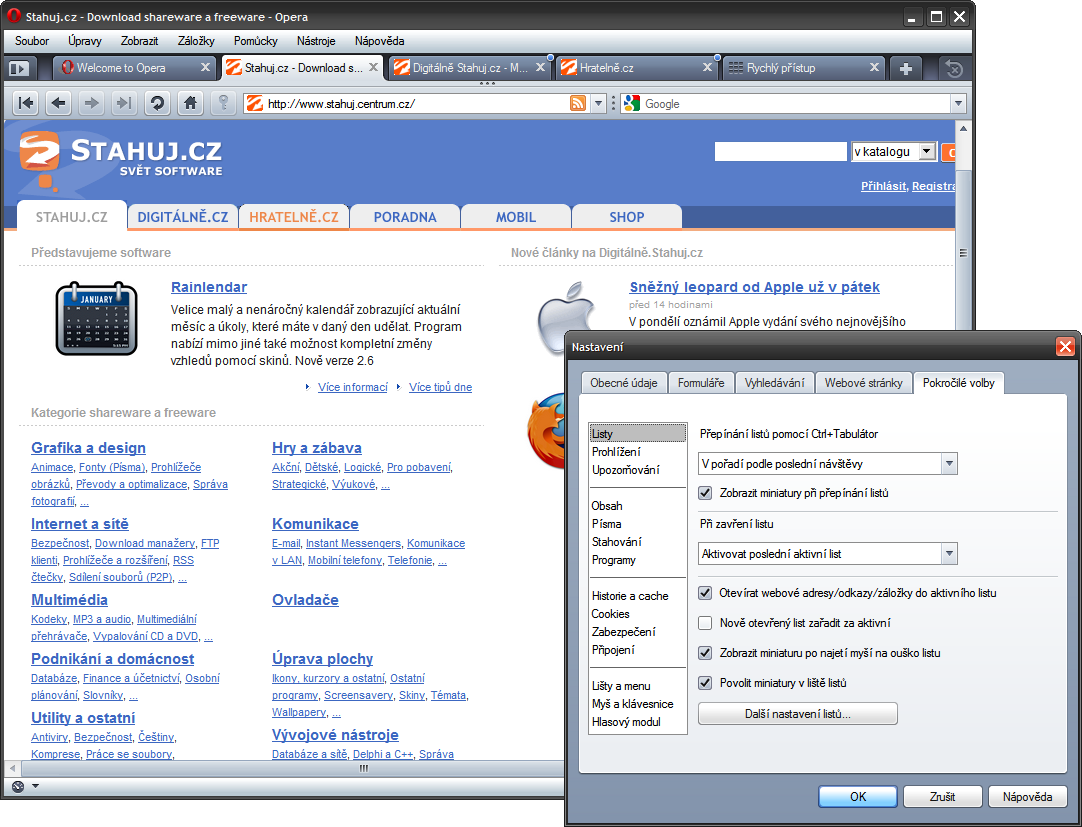Go back using the Back arrow
Screen dimensions: 1082x827
pyautogui.click(x=59, y=104)
